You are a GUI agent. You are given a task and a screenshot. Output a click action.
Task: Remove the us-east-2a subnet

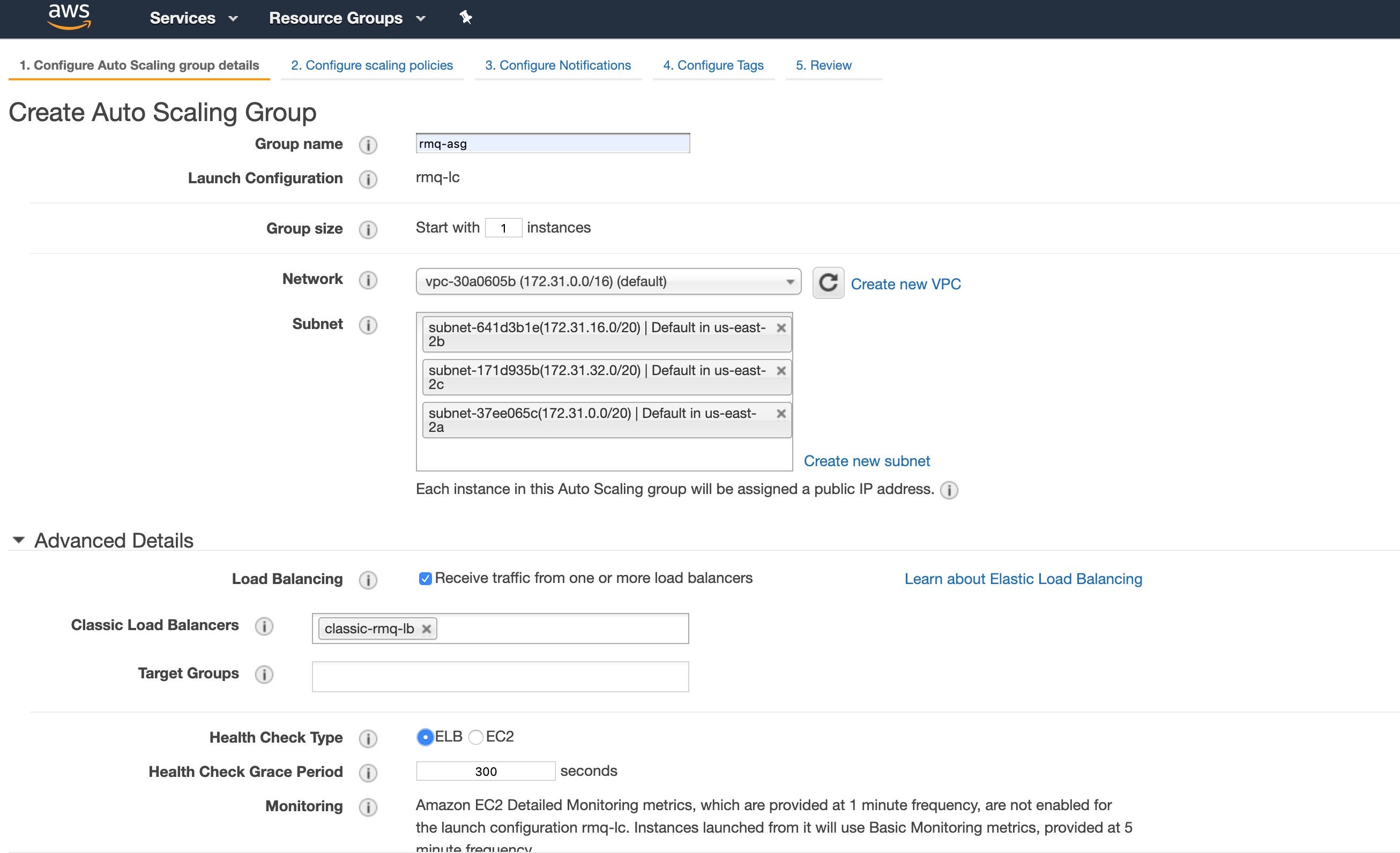[x=781, y=414]
